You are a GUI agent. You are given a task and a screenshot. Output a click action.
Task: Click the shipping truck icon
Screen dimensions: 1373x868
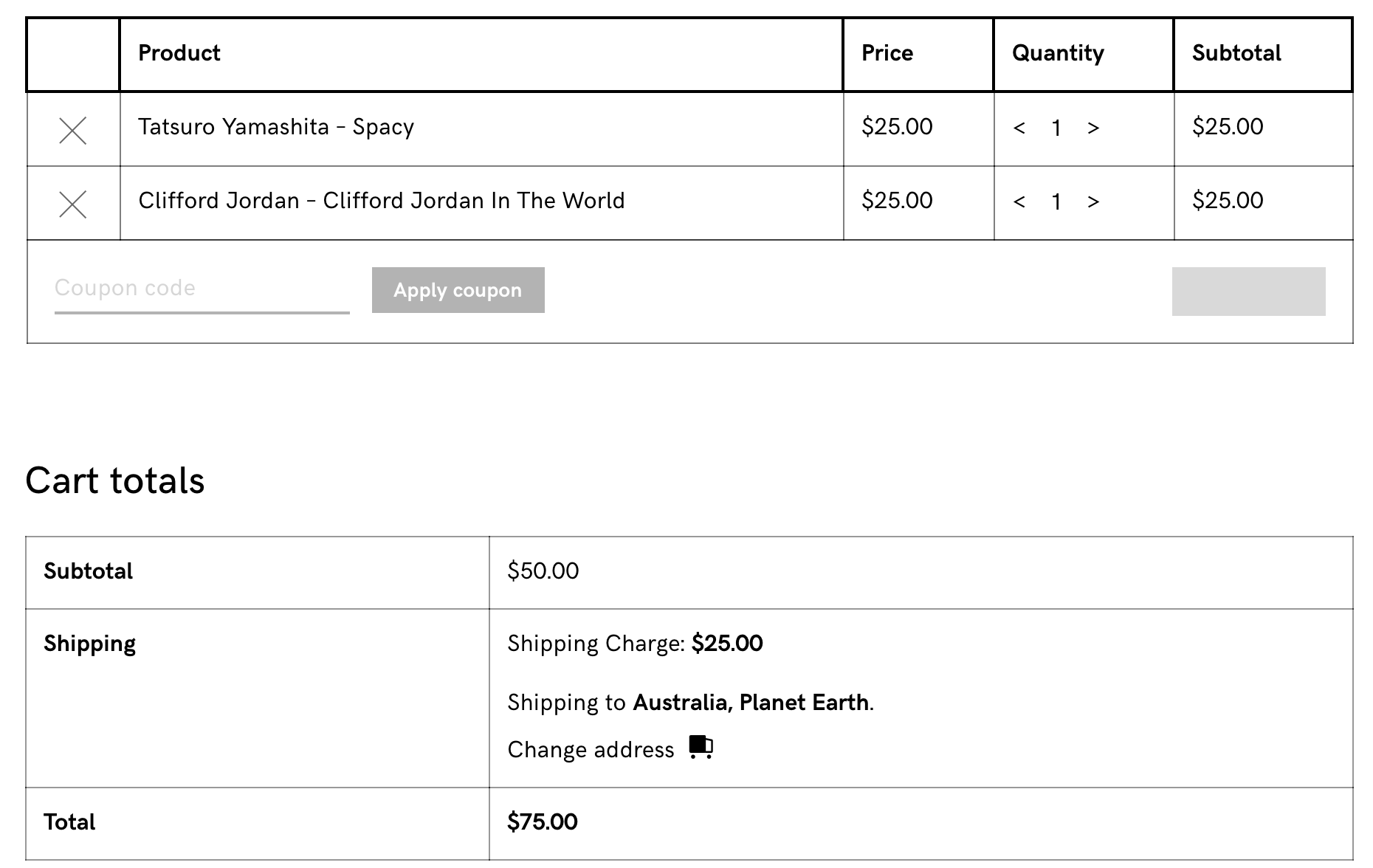click(701, 747)
